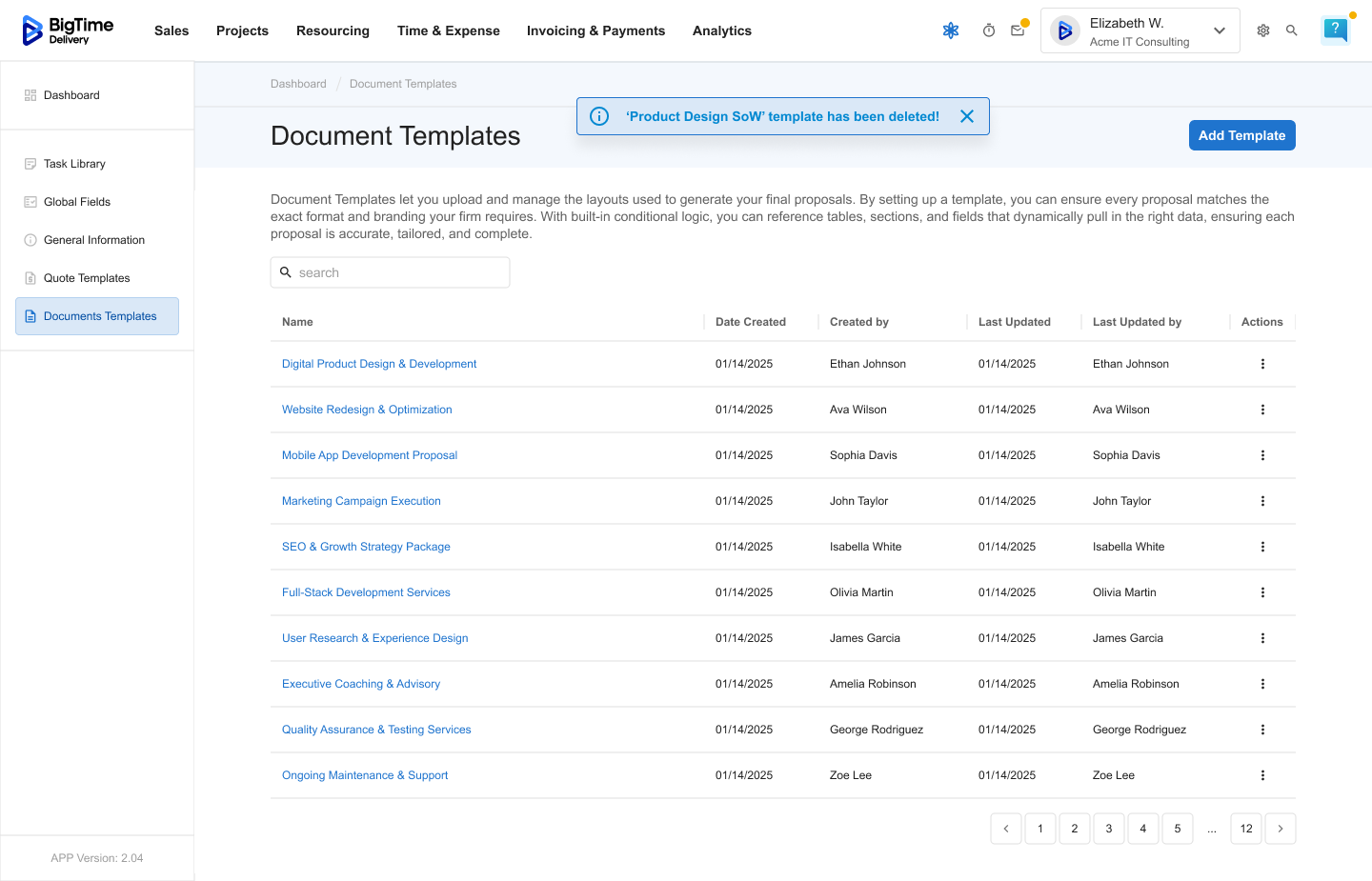Click the Add Template button
Image resolution: width=1372 pixels, height=881 pixels.
[1241, 135]
